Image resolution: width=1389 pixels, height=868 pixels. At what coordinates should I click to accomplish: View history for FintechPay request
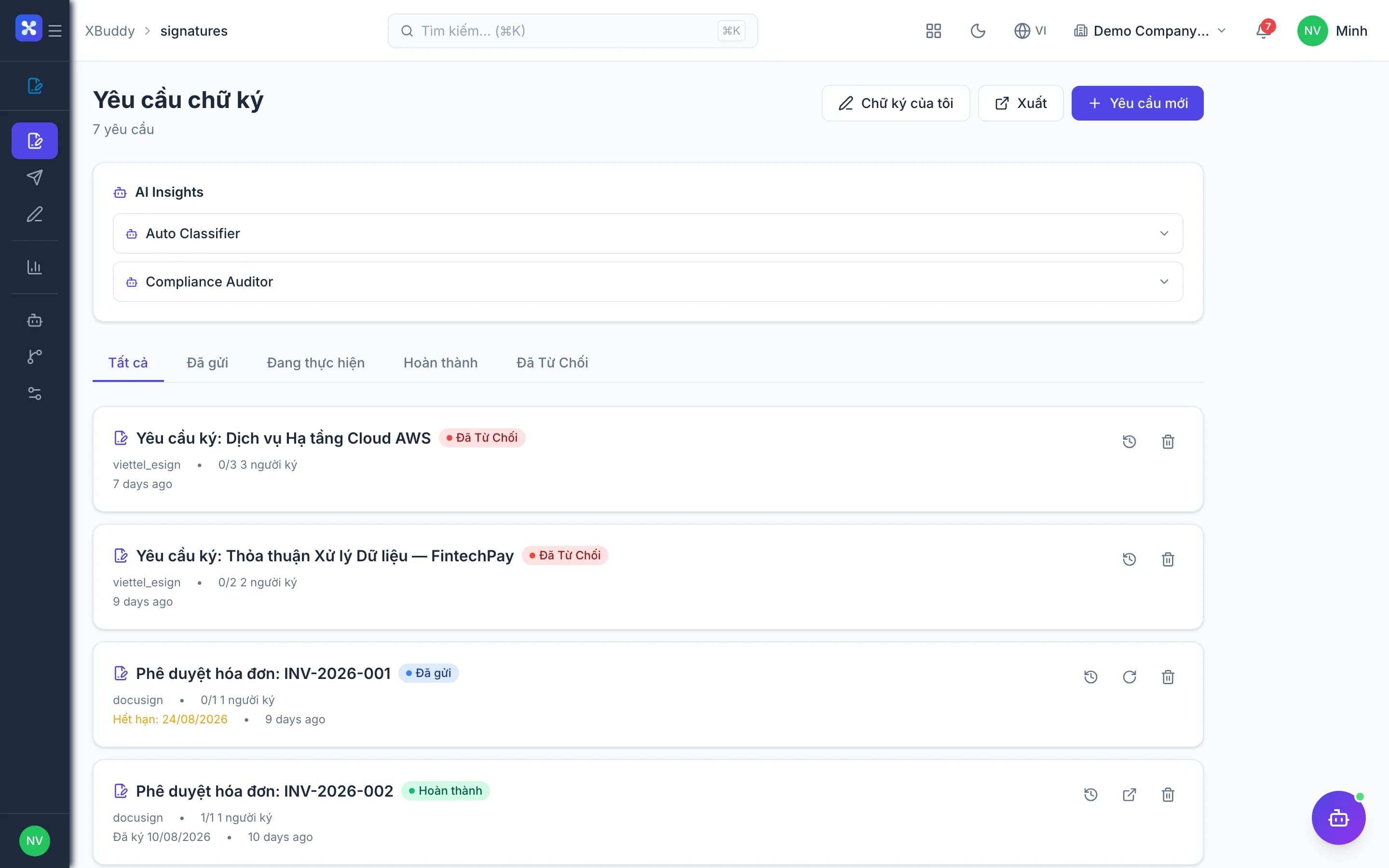tap(1129, 559)
